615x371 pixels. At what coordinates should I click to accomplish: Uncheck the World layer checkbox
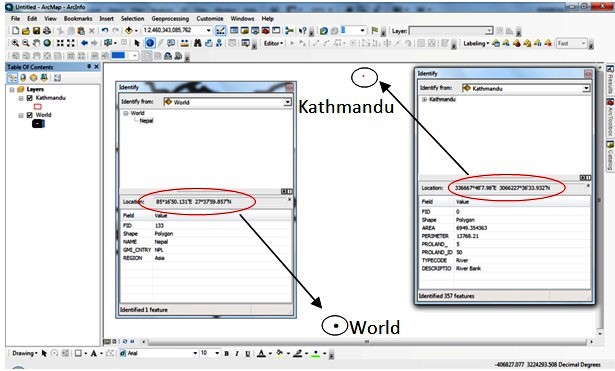click(29, 115)
